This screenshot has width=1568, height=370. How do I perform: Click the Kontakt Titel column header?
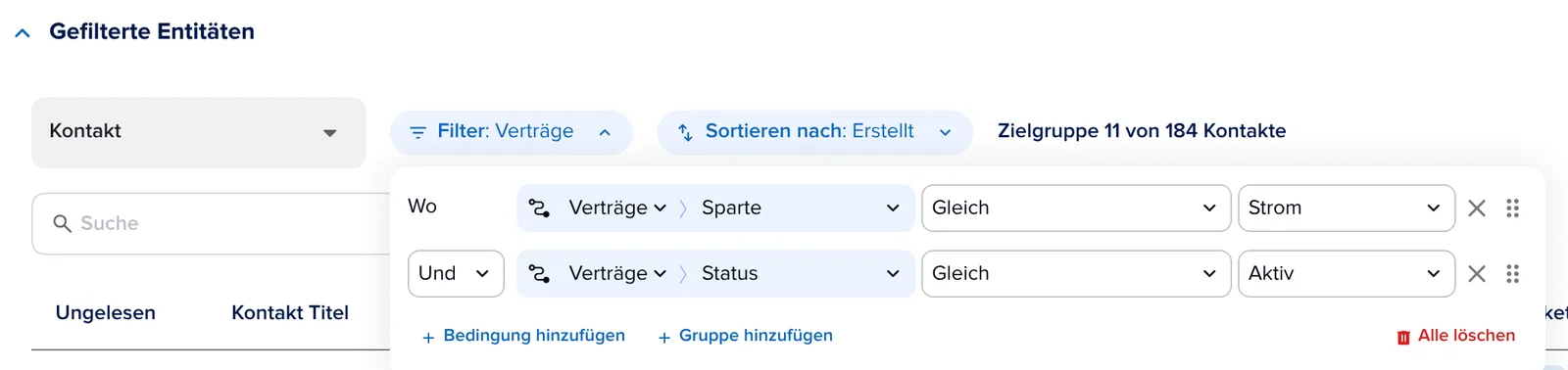(290, 313)
